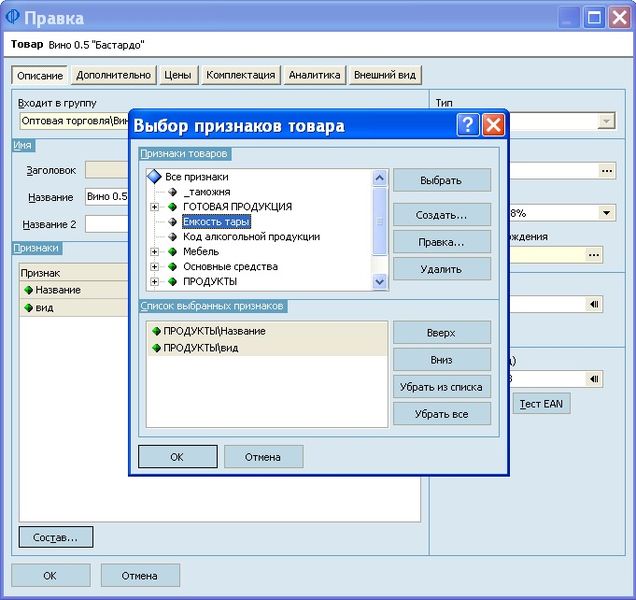This screenshot has width=636, height=600.
Task: Click the gray diamond icon beside Емкость тары
Action: pyautogui.click(x=172, y=222)
